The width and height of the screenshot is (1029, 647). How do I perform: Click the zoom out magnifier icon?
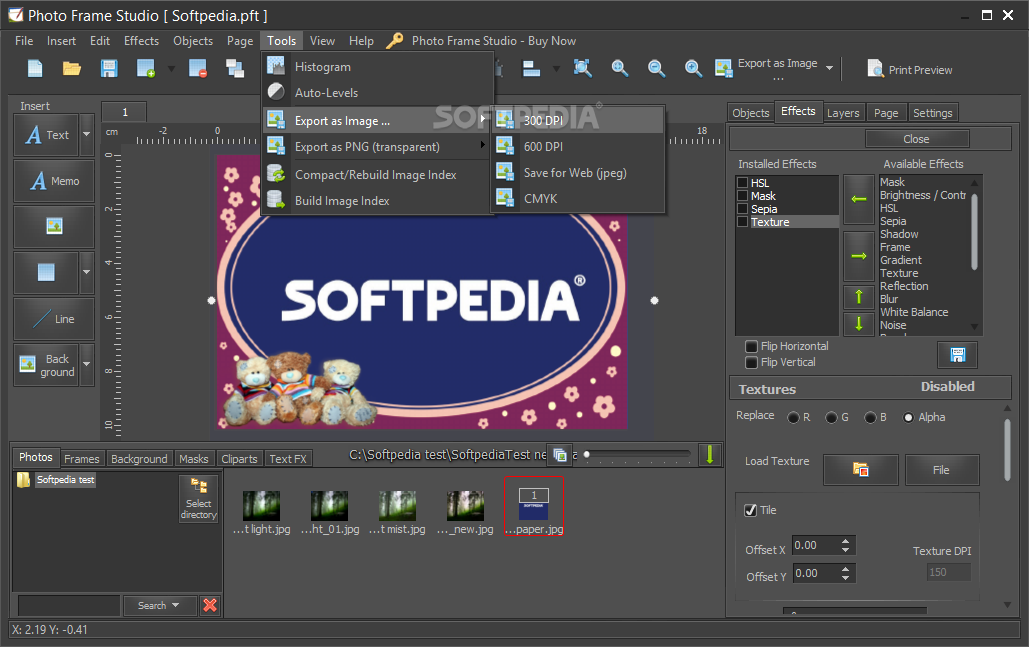[x=656, y=68]
